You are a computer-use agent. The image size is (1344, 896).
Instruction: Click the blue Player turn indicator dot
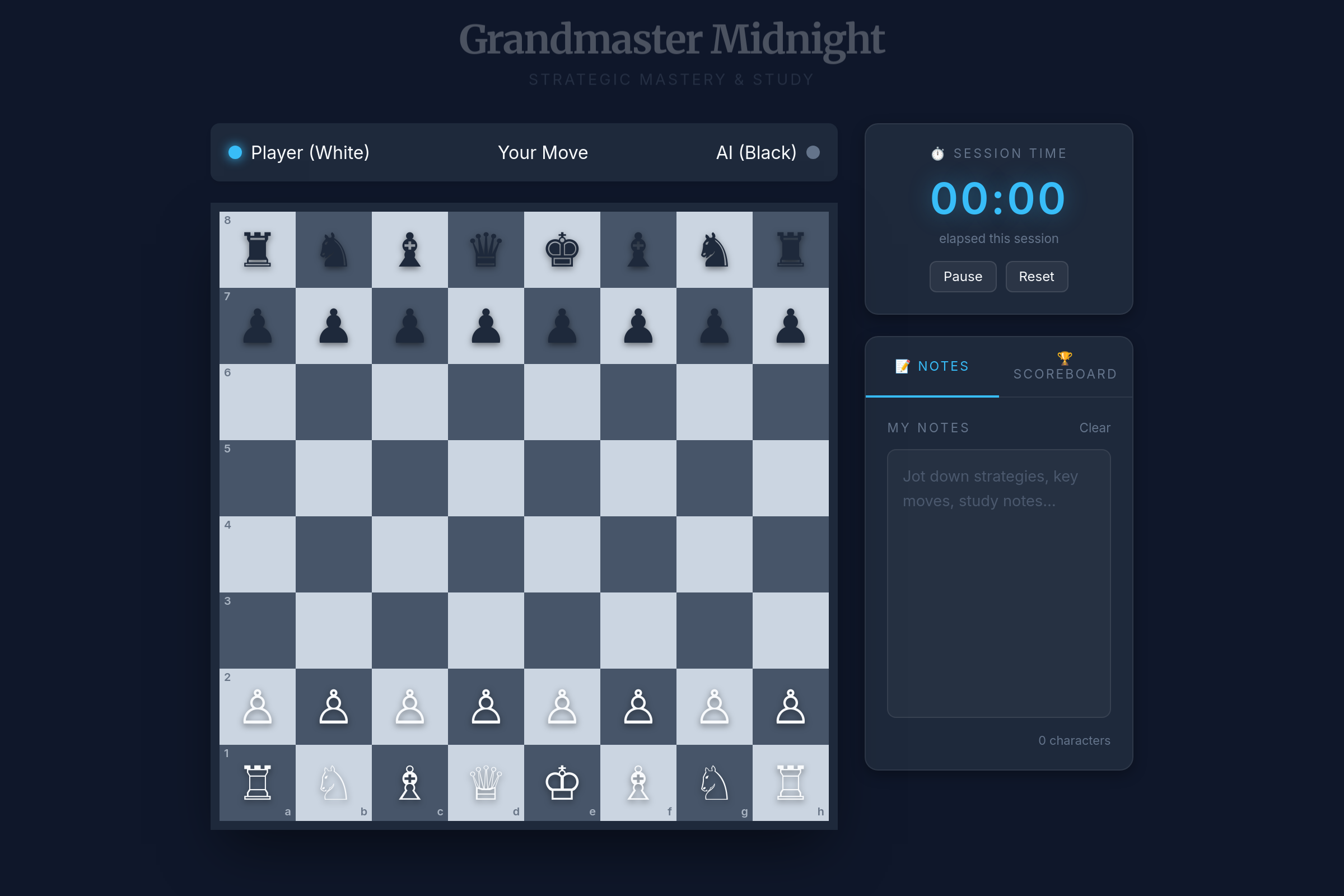pos(235,152)
